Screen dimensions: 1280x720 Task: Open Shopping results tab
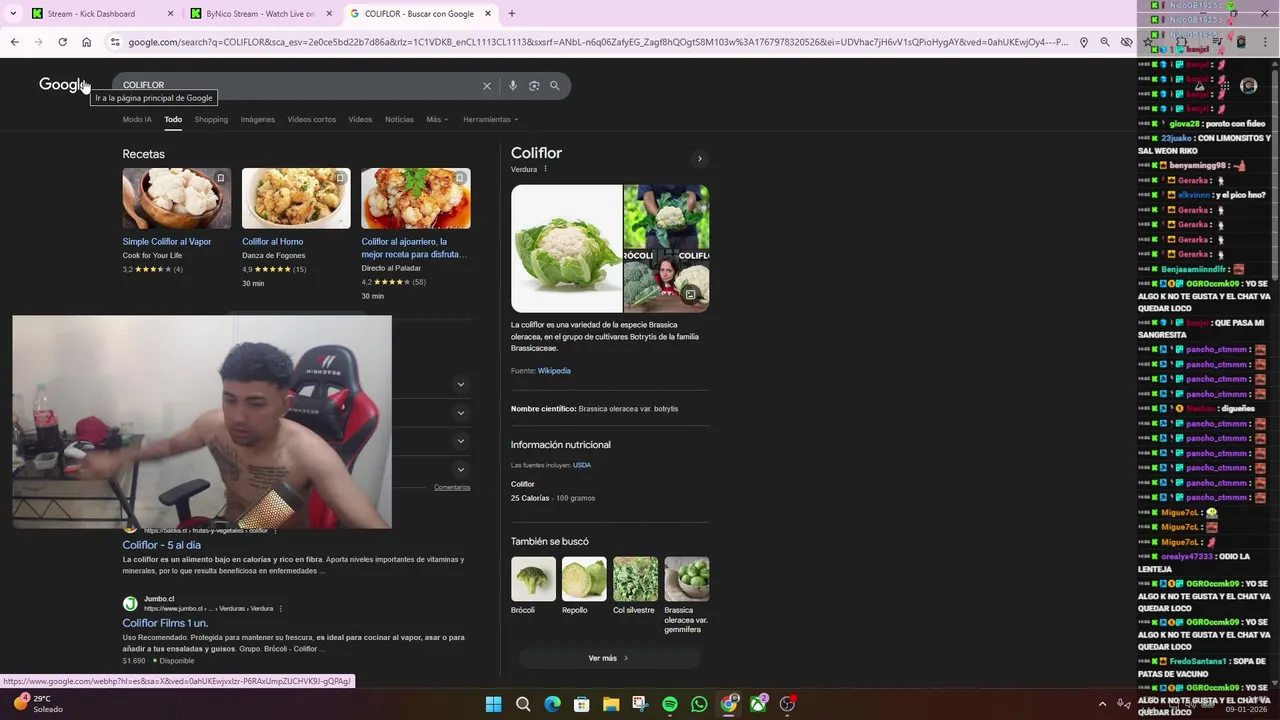click(211, 120)
